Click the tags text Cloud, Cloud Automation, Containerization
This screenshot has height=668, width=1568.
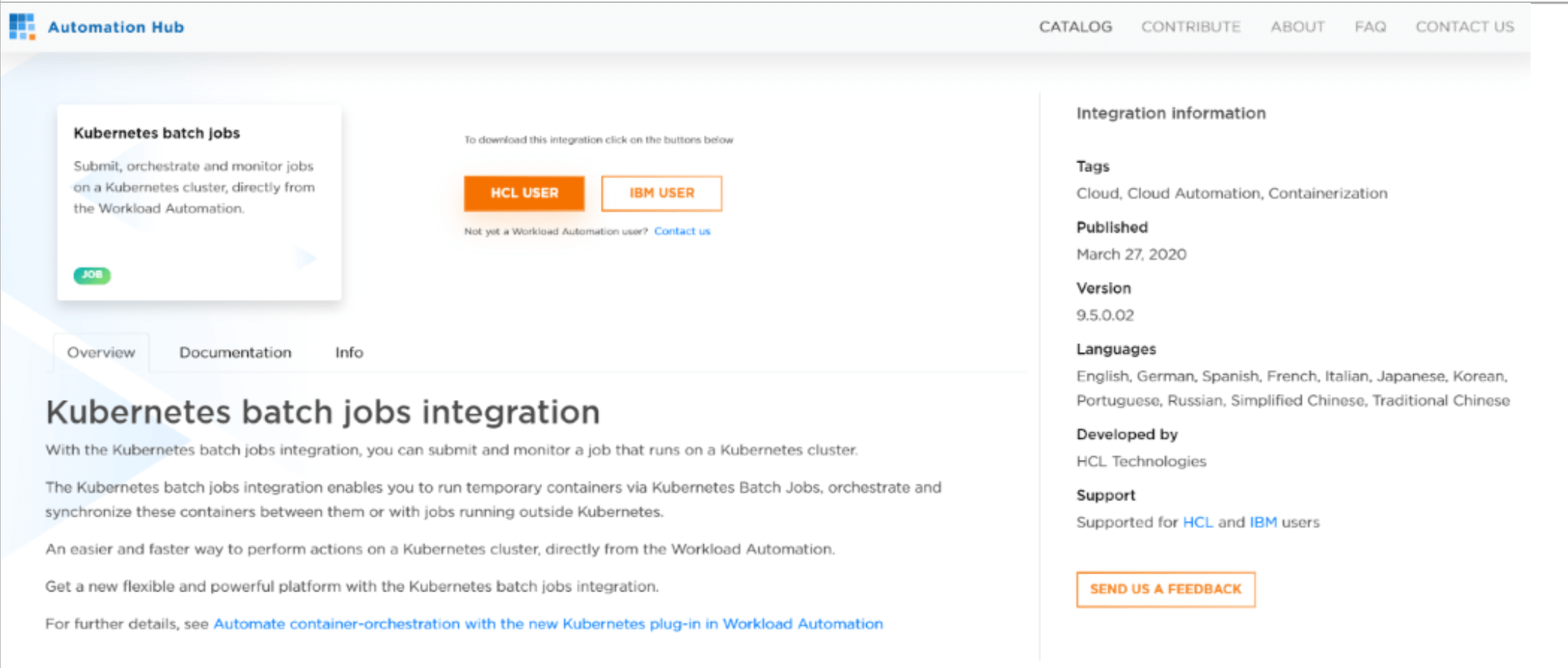coord(1232,194)
